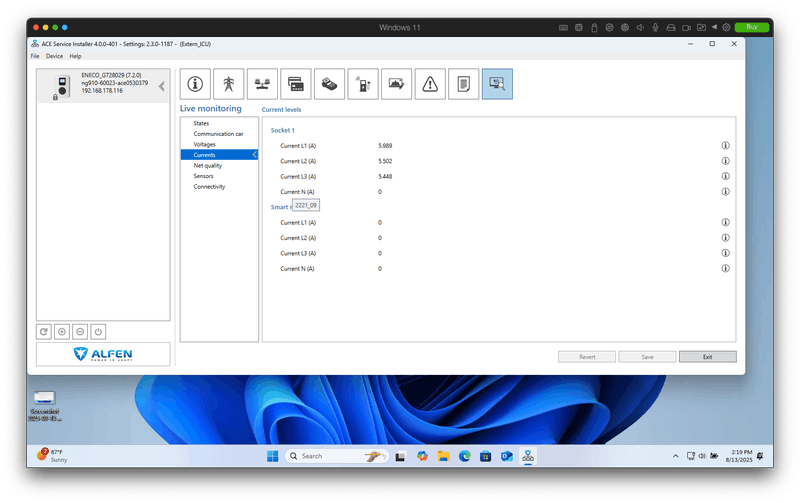Open the warning triangle tab icon
This screenshot has height=503, width=800.
(430, 84)
